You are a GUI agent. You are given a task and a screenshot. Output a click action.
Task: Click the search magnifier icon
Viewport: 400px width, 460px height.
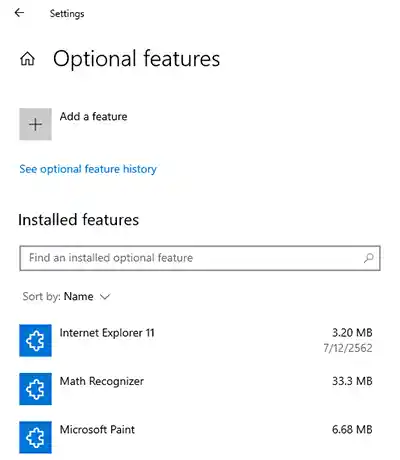point(369,258)
